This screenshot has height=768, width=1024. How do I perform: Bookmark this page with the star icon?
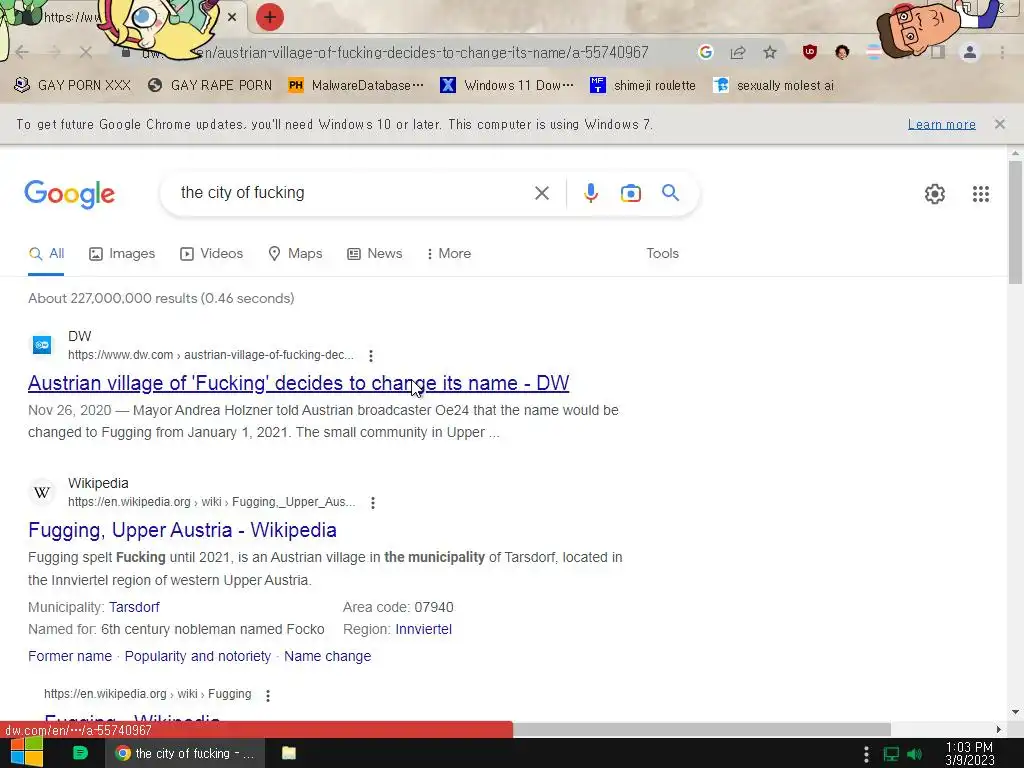coord(770,52)
